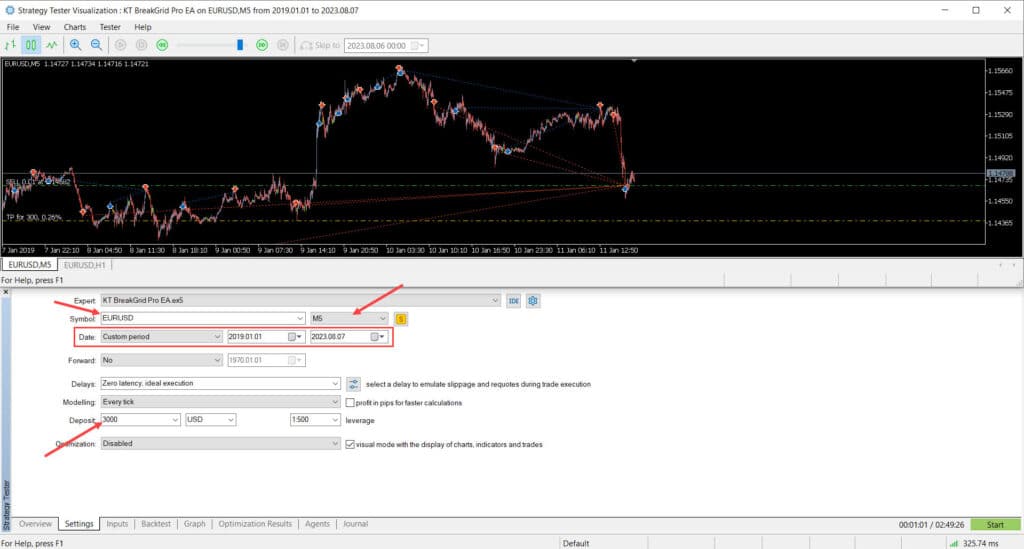The width and height of the screenshot is (1024, 549).
Task: Click the greyed-out play testing button
Action: pyautogui.click(x=120, y=45)
